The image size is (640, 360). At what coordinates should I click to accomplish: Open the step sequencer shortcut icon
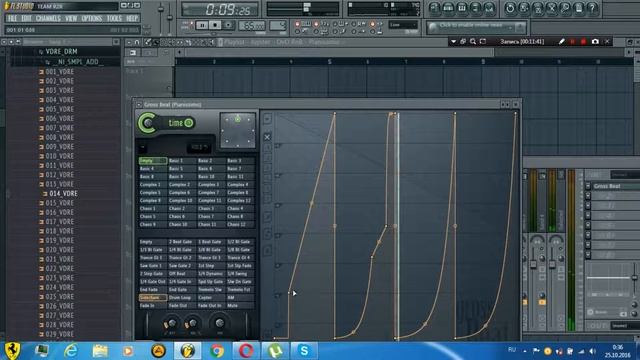pos(448,8)
